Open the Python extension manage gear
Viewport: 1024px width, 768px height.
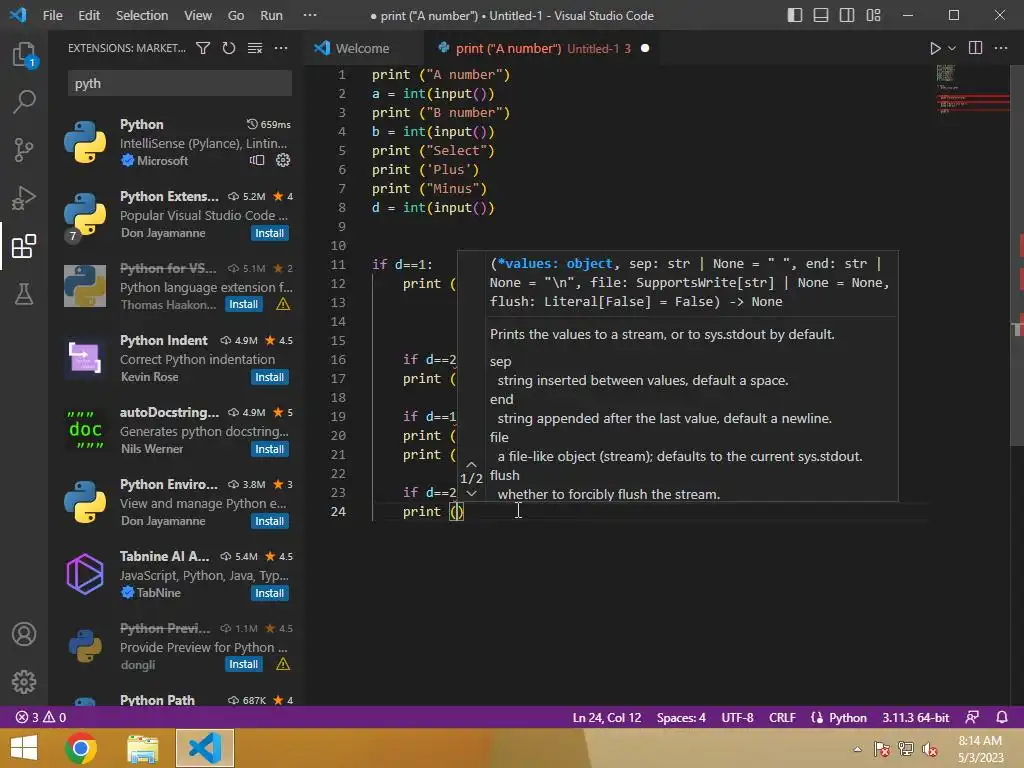coord(283,160)
